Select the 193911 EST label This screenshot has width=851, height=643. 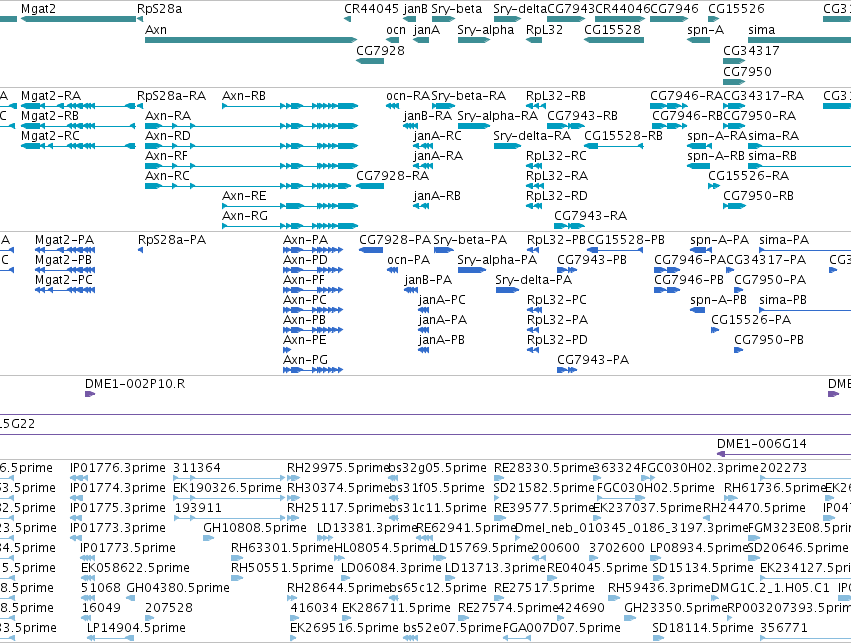point(198,508)
